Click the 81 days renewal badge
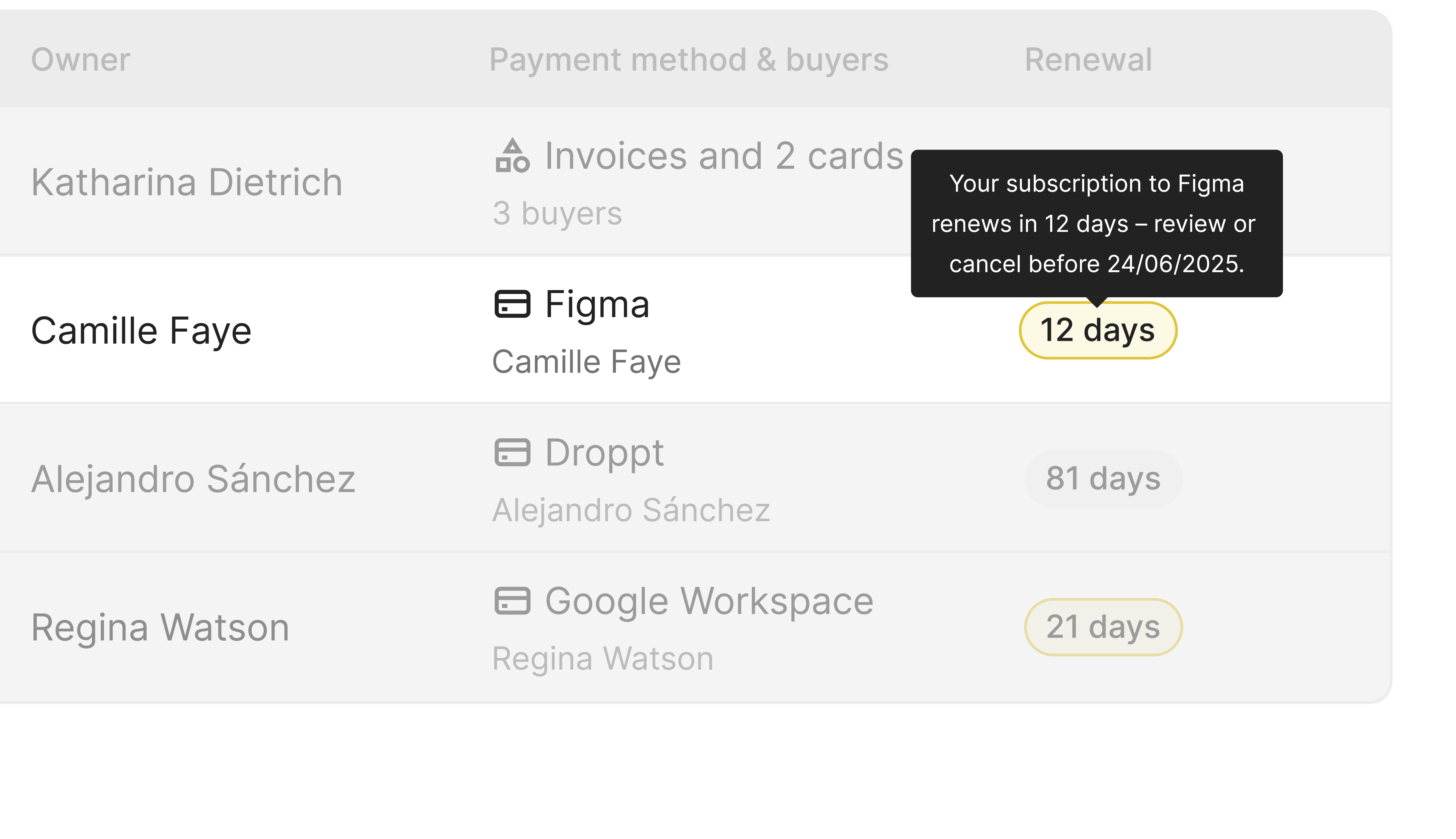The height and width of the screenshot is (839, 1456). tap(1103, 478)
